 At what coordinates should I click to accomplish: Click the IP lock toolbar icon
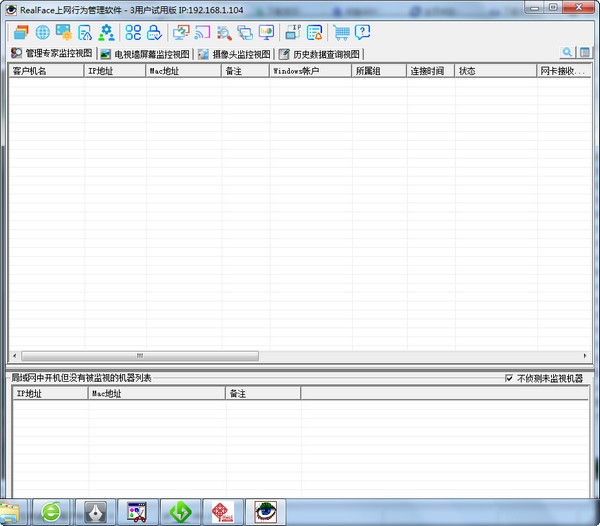click(292, 32)
